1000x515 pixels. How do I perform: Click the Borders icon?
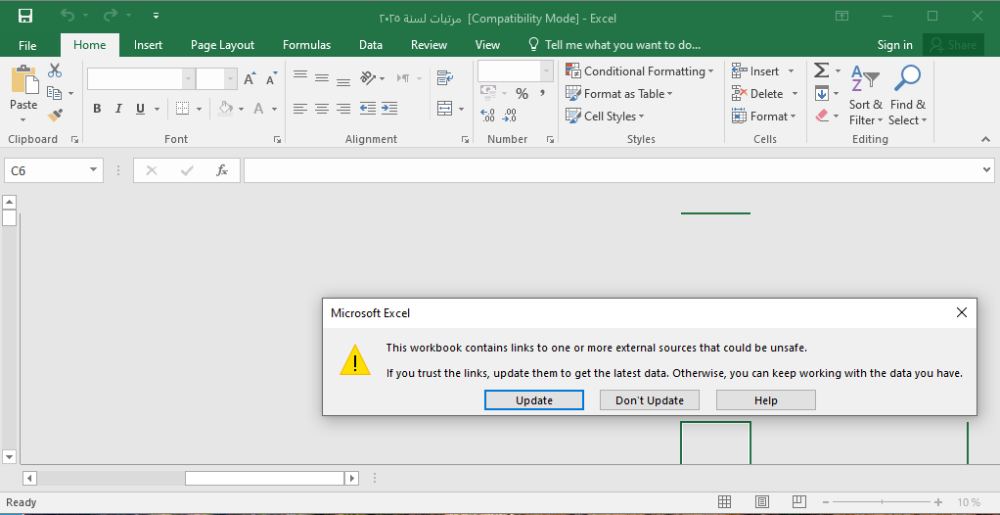click(182, 109)
